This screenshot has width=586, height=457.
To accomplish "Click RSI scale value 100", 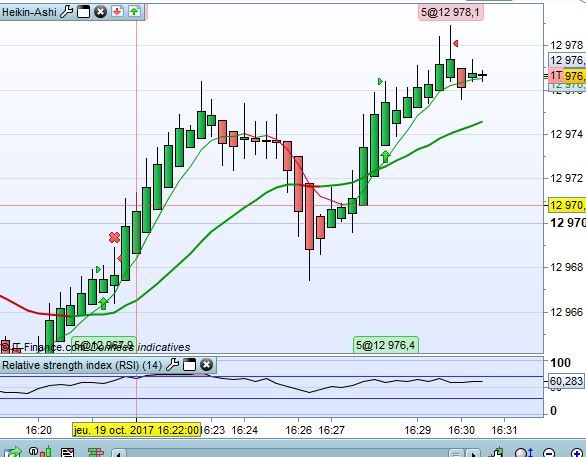I will [x=560, y=362].
